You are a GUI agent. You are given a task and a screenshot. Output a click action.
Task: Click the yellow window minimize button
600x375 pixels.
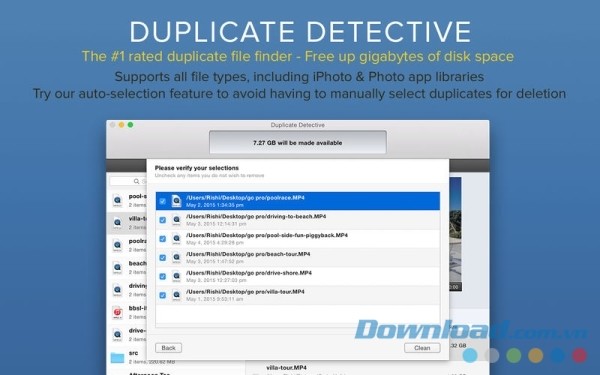coord(121,125)
